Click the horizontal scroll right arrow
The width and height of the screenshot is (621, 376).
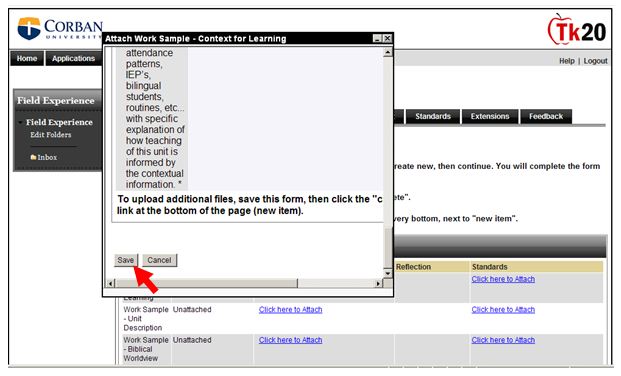tap(378, 283)
